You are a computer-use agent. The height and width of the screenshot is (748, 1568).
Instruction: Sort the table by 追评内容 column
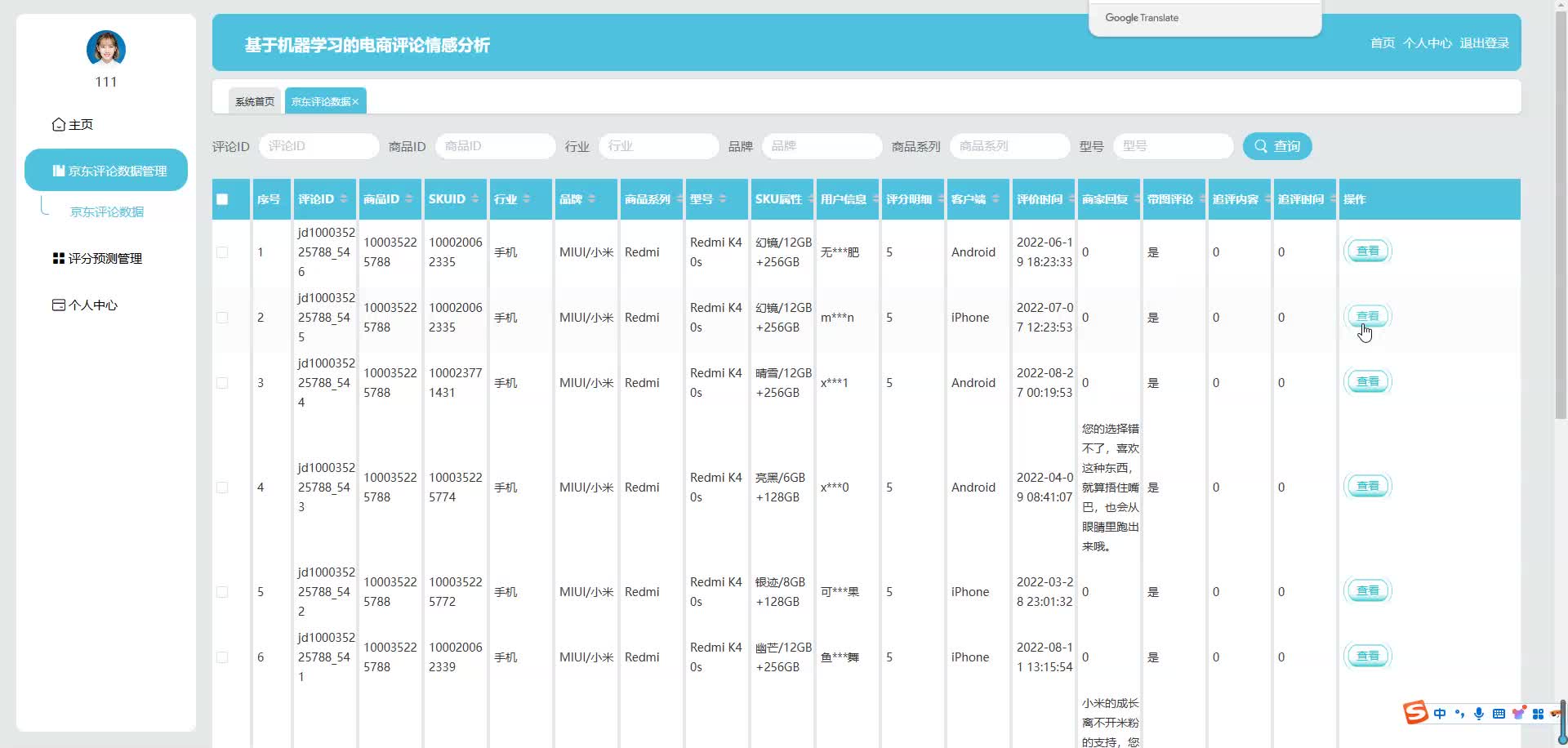[1268, 199]
